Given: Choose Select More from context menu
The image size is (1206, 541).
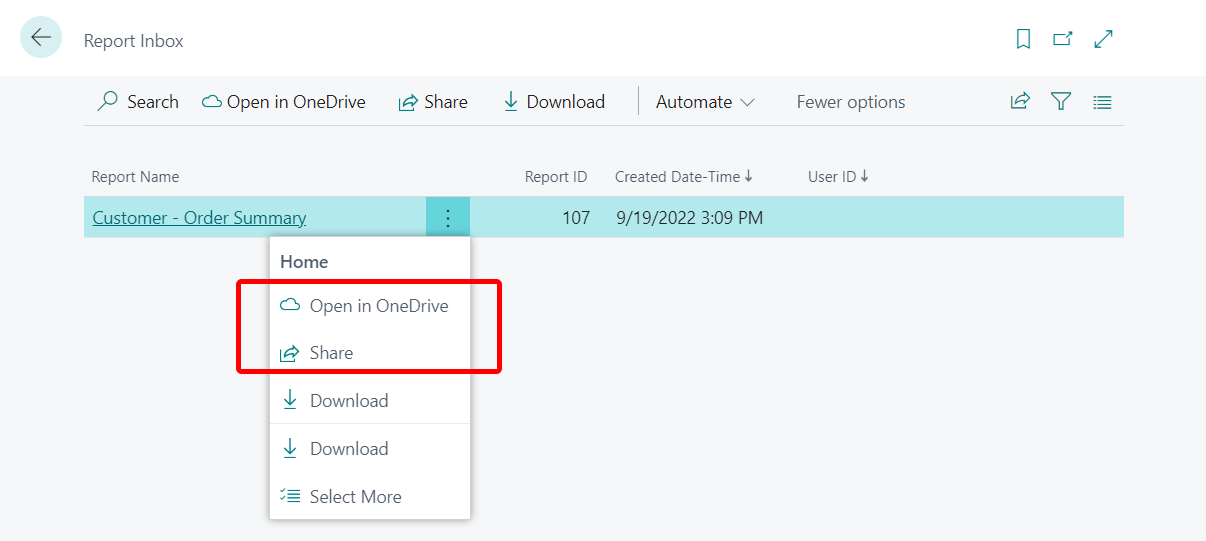Looking at the screenshot, I should pyautogui.click(x=370, y=497).
